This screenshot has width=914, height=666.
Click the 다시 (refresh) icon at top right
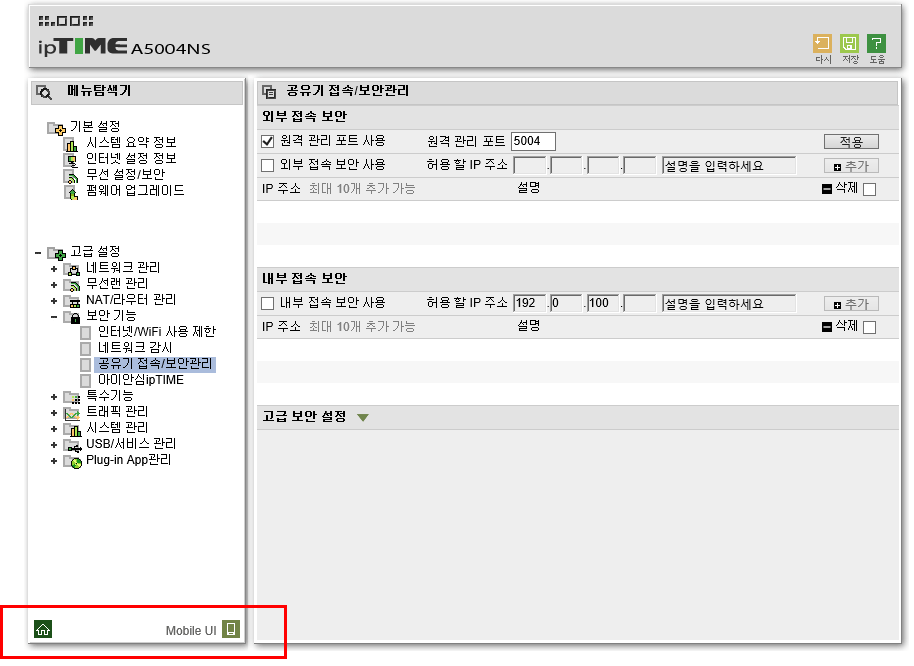pyautogui.click(x=822, y=44)
